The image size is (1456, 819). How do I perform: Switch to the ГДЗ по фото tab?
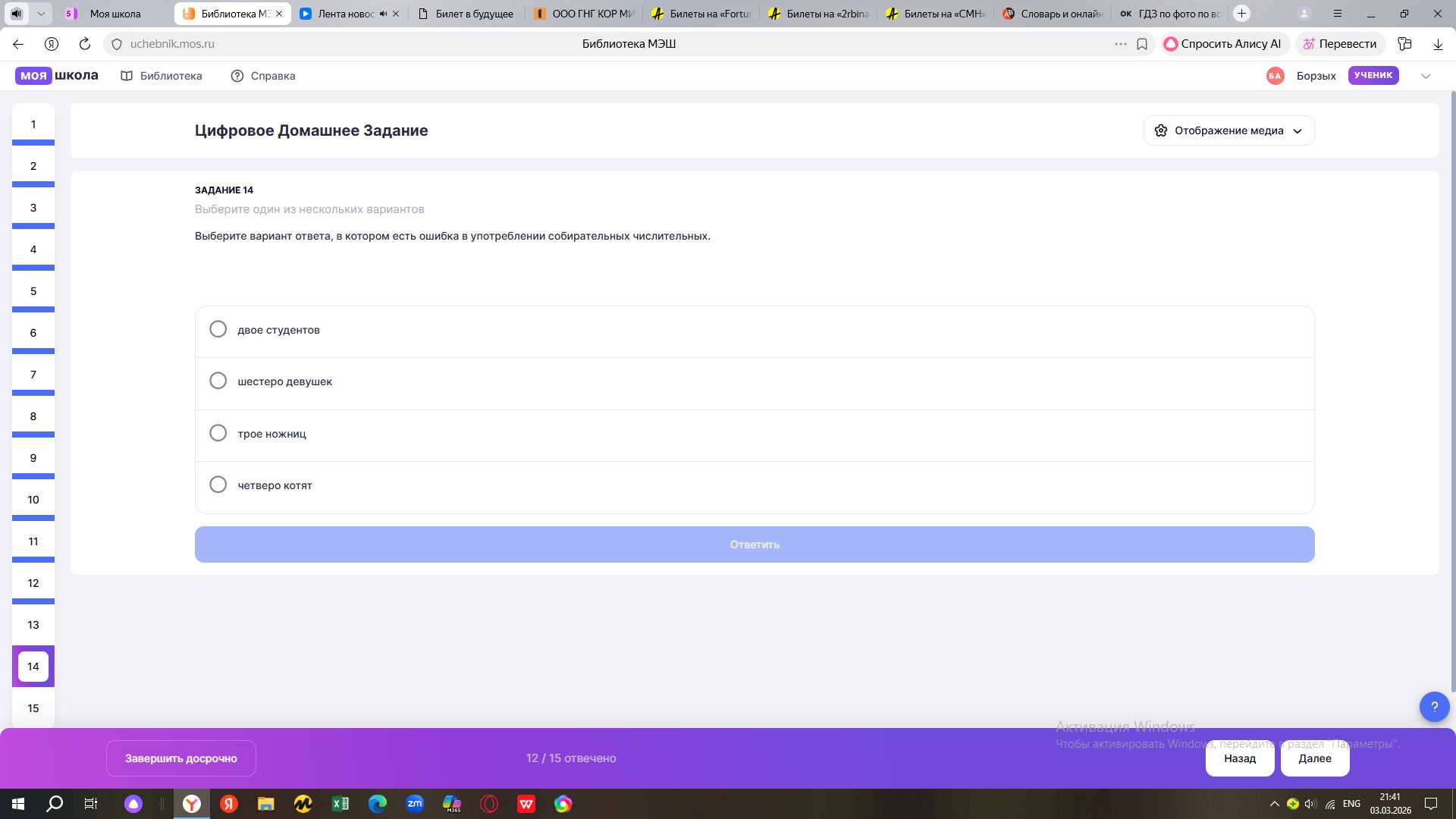pyautogui.click(x=1170, y=14)
